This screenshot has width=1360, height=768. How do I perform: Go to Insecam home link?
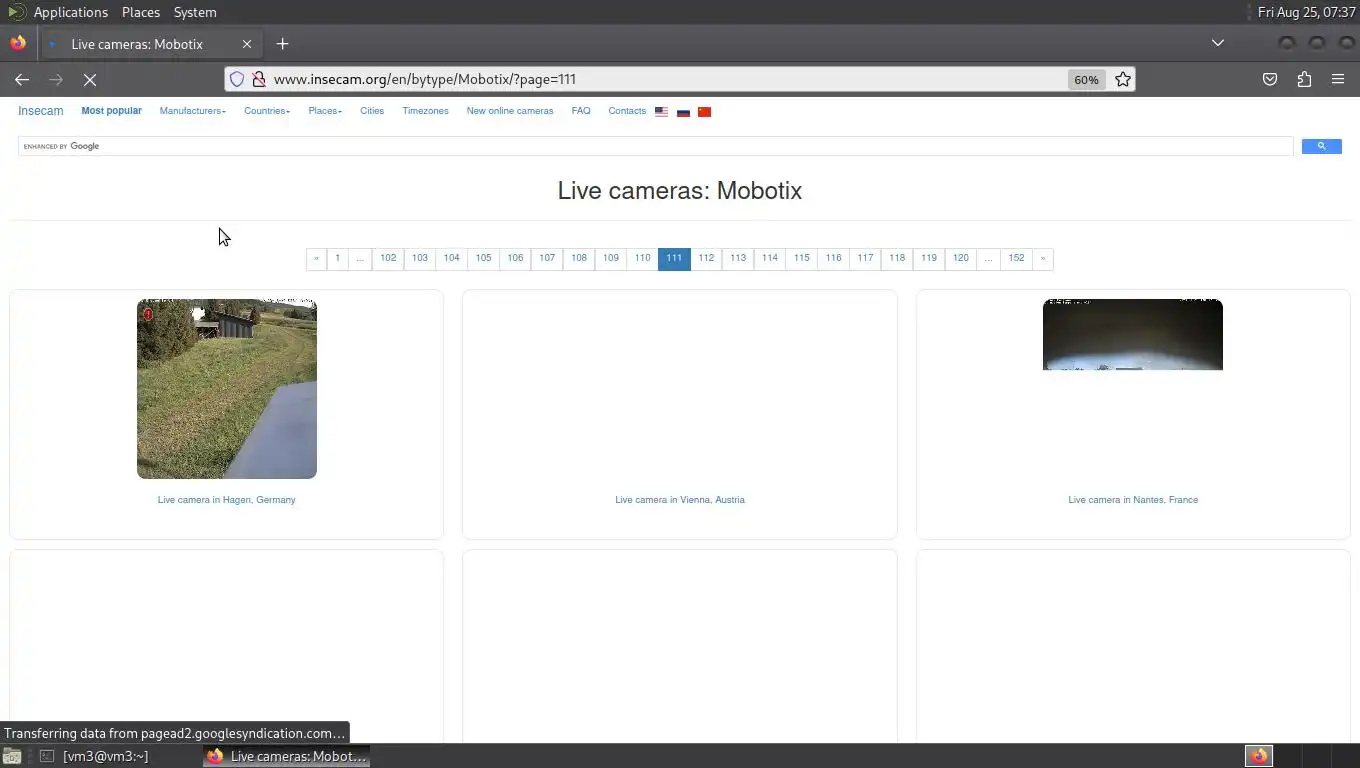coord(40,111)
